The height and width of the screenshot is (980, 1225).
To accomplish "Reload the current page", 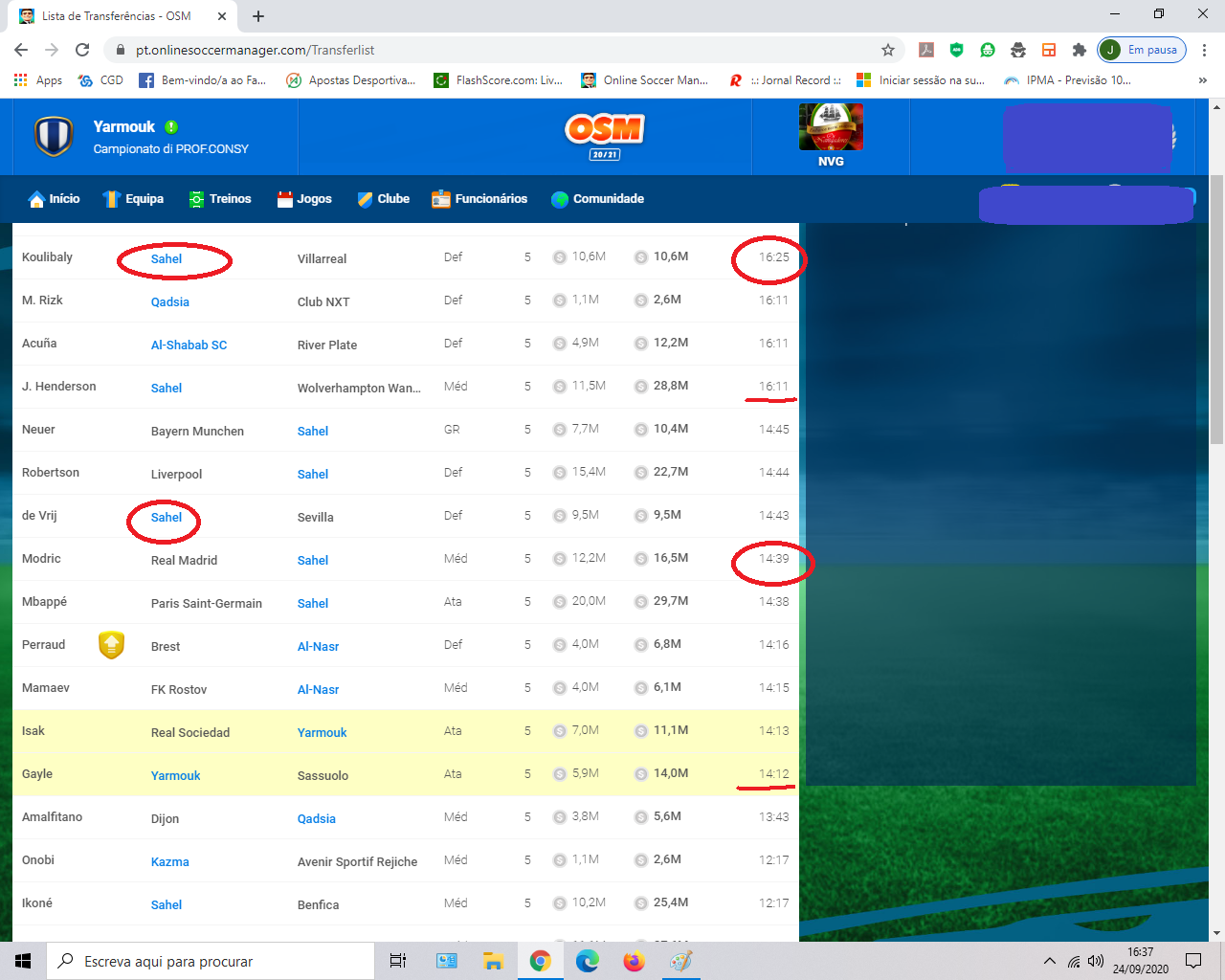I will pos(82,50).
